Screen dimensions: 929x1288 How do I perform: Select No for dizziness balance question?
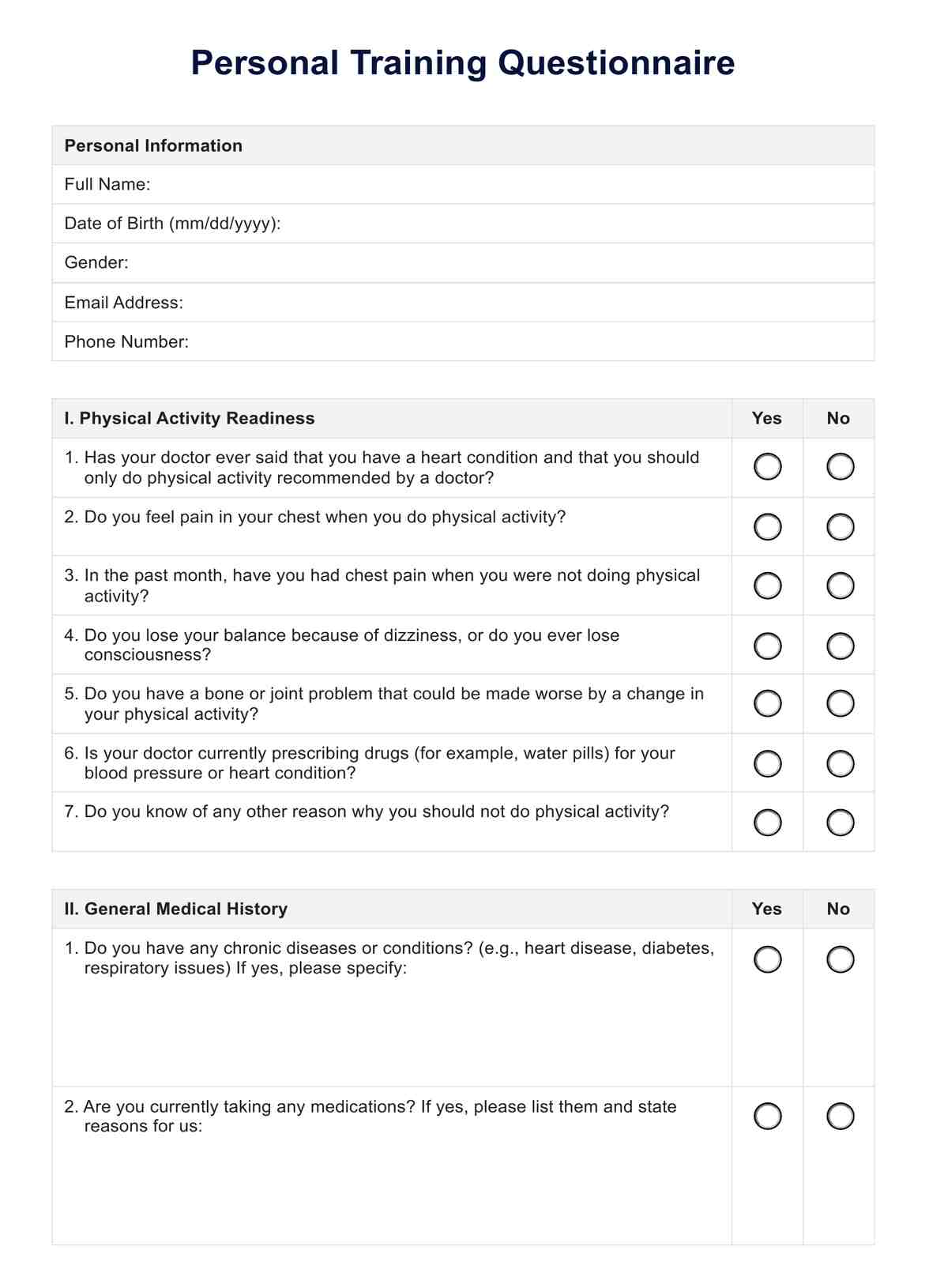[x=840, y=646]
